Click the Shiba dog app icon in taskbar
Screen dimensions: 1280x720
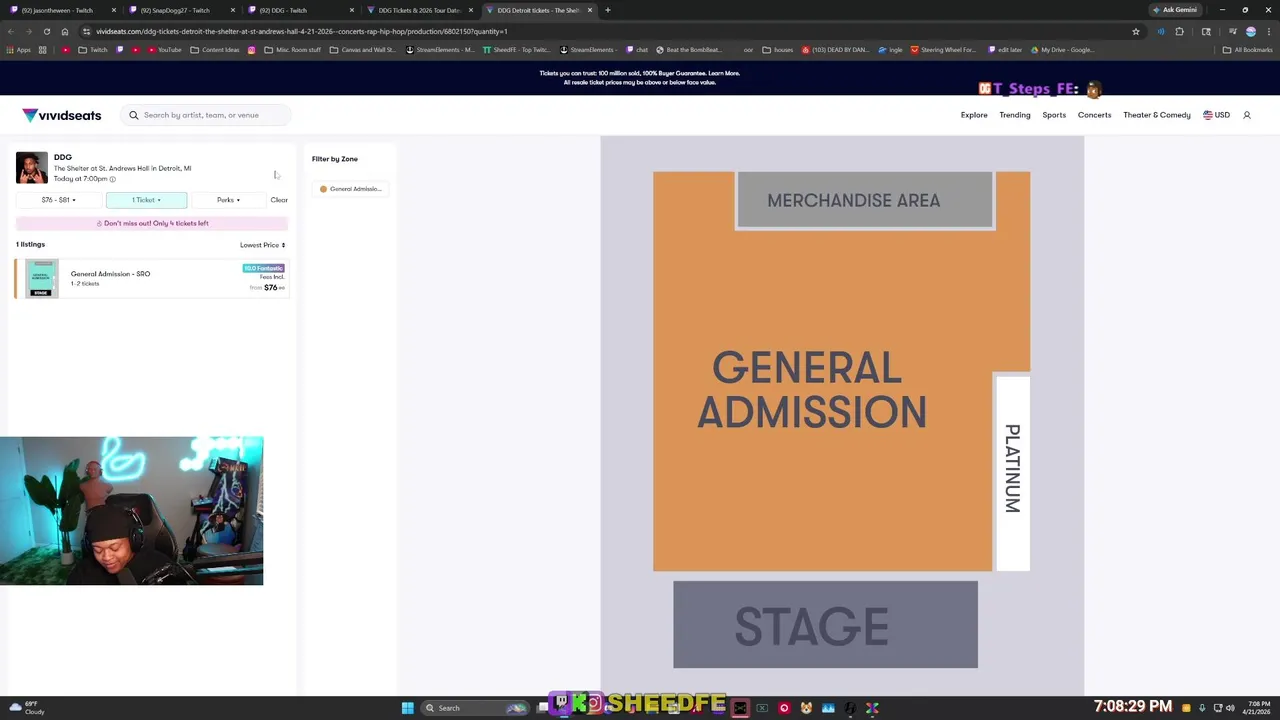pyautogui.click(x=806, y=708)
